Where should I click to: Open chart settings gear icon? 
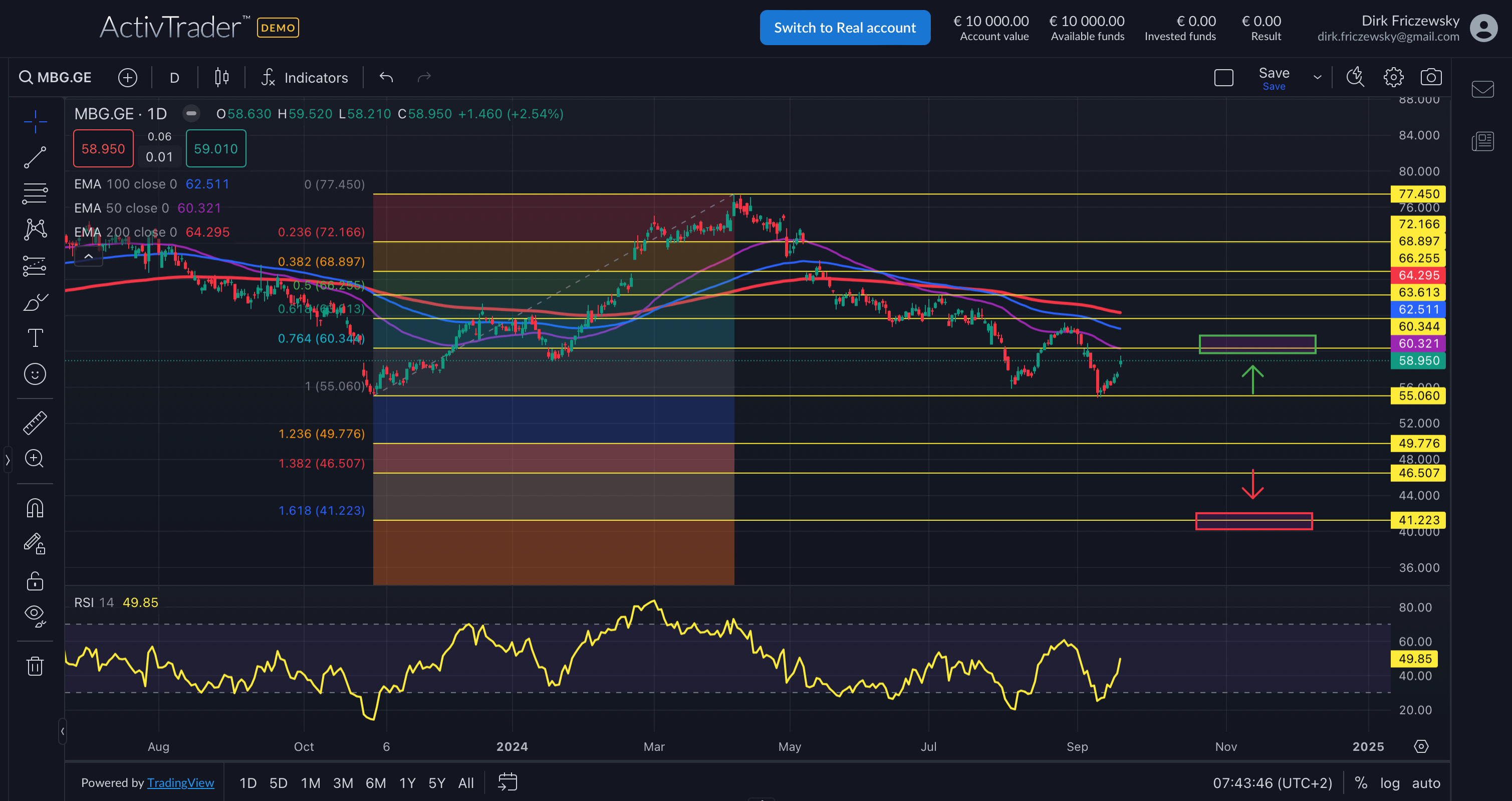tap(1393, 78)
